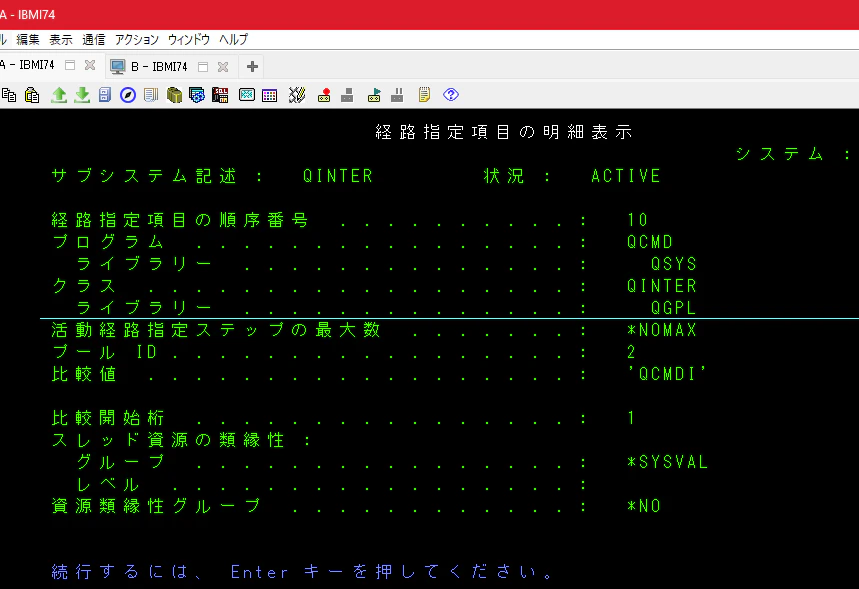Click the pool ID value 2
Screen dimensions: 859x589
tap(632, 352)
